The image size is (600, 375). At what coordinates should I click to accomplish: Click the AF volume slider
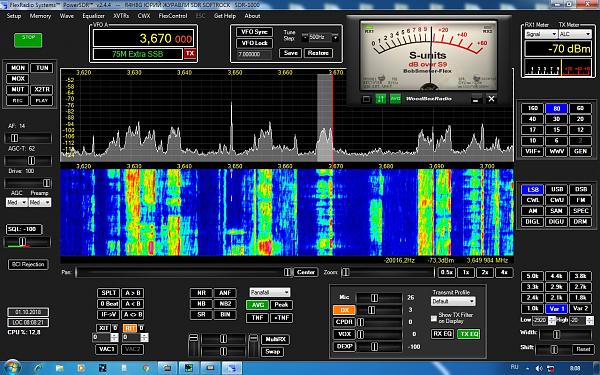(28, 138)
